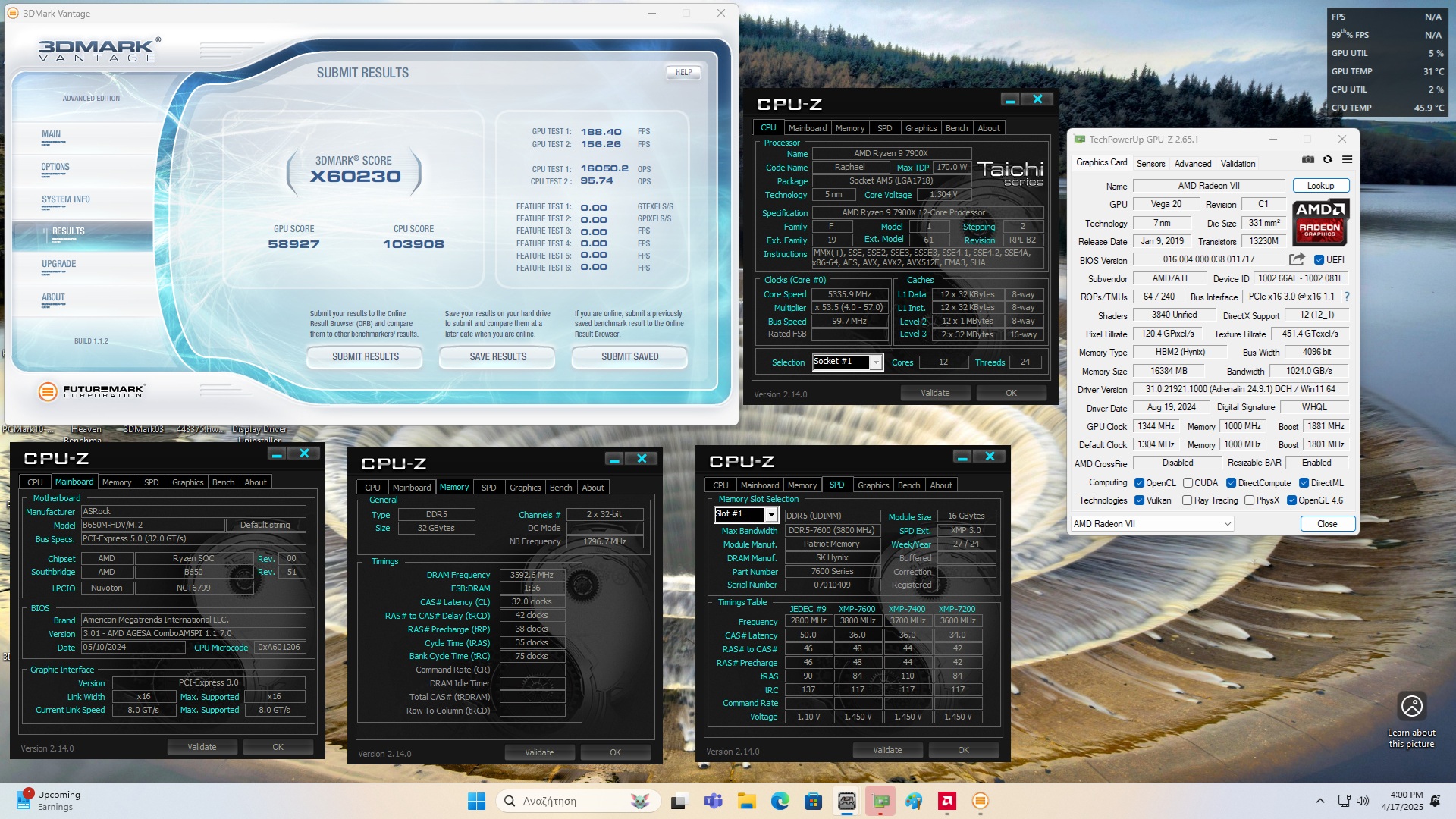Click the GPU-Z screenshot camera icon

tap(1308, 159)
